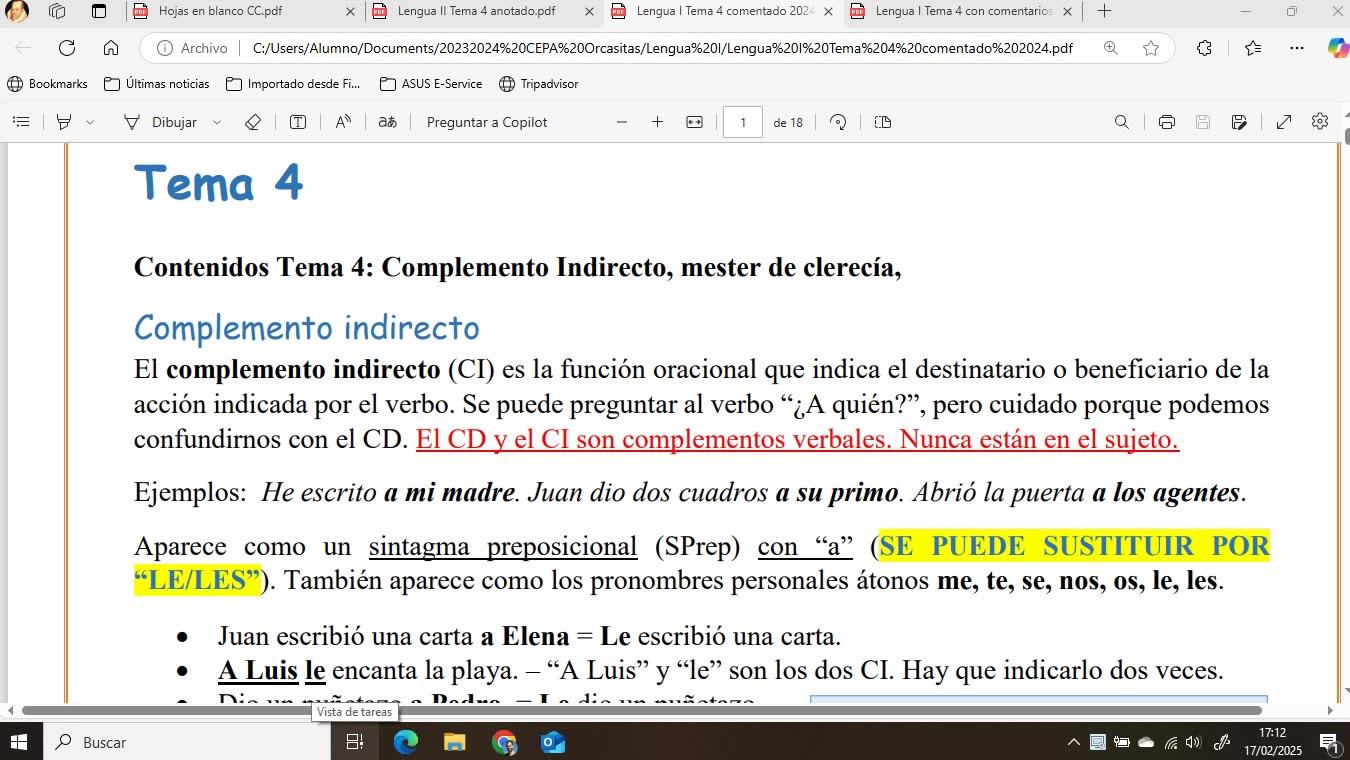Rotate the PDF page
Screen dimensions: 1350x760
[x=838, y=122]
